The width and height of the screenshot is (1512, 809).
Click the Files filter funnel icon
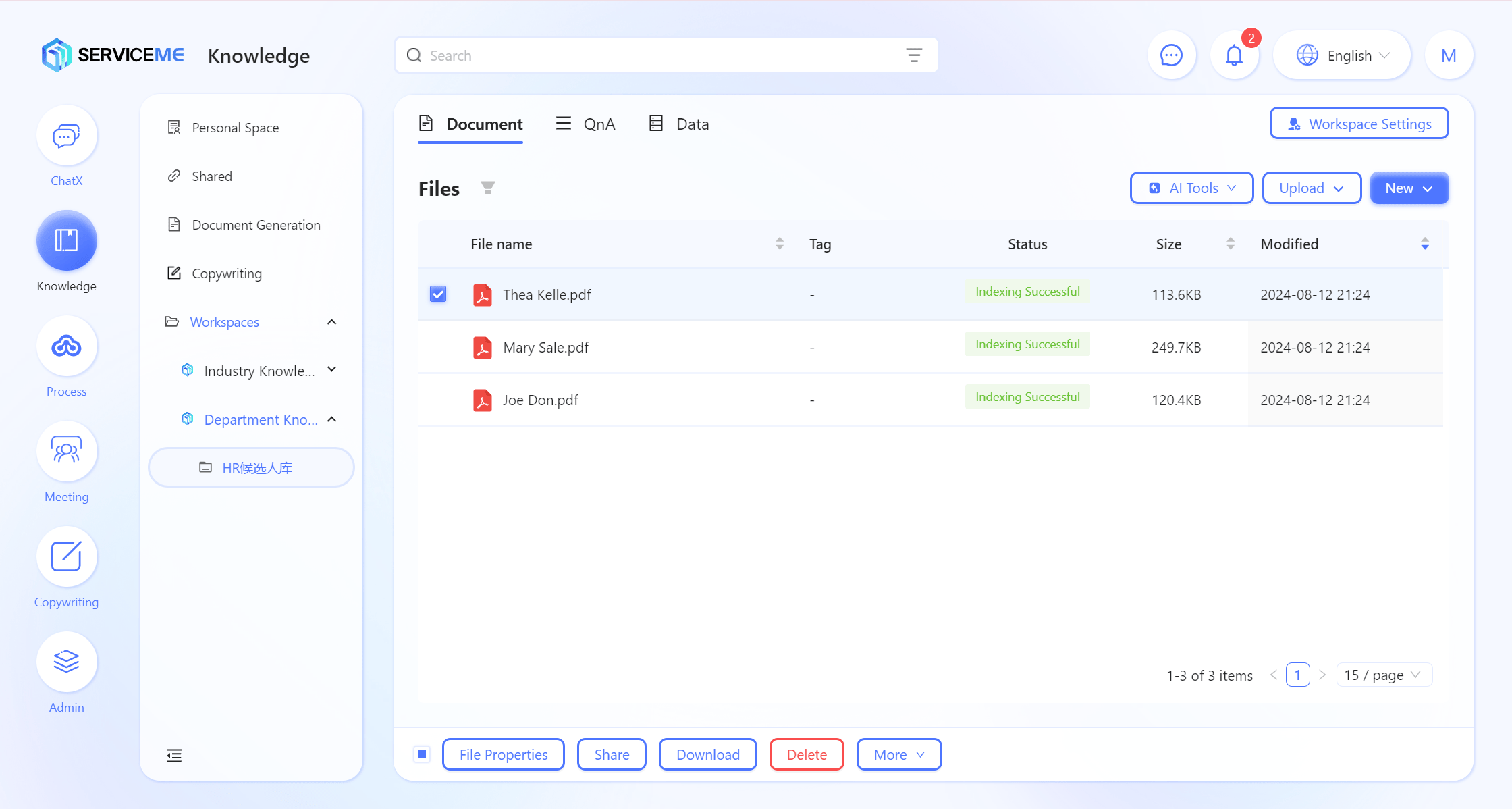[x=488, y=188]
